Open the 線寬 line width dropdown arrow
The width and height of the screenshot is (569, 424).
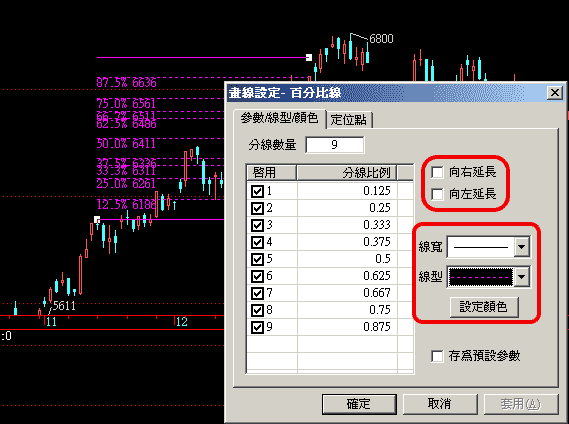tap(521, 247)
